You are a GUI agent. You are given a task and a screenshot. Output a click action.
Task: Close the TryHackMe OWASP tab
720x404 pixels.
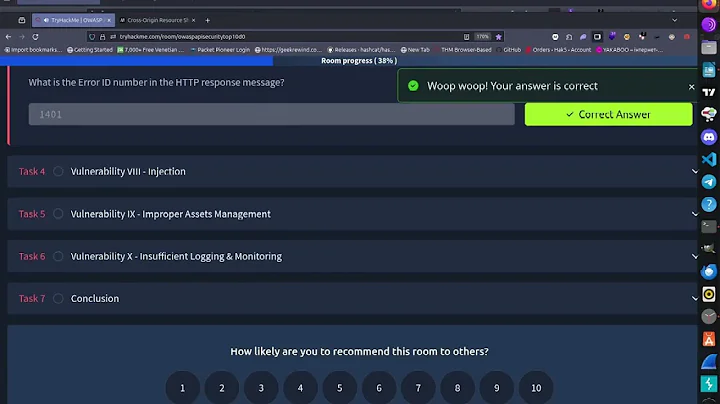coord(109,20)
